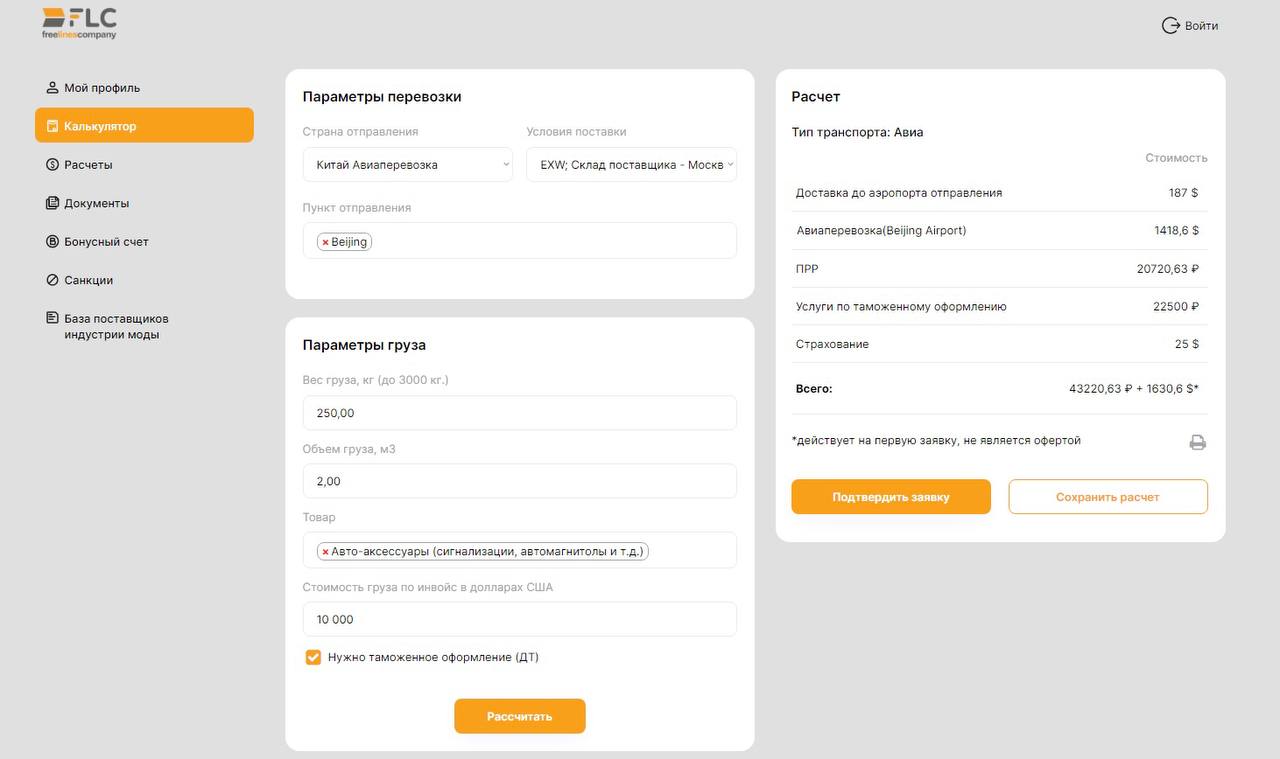Click the sanctions ban icon
The width and height of the screenshot is (1280, 759).
(x=53, y=280)
